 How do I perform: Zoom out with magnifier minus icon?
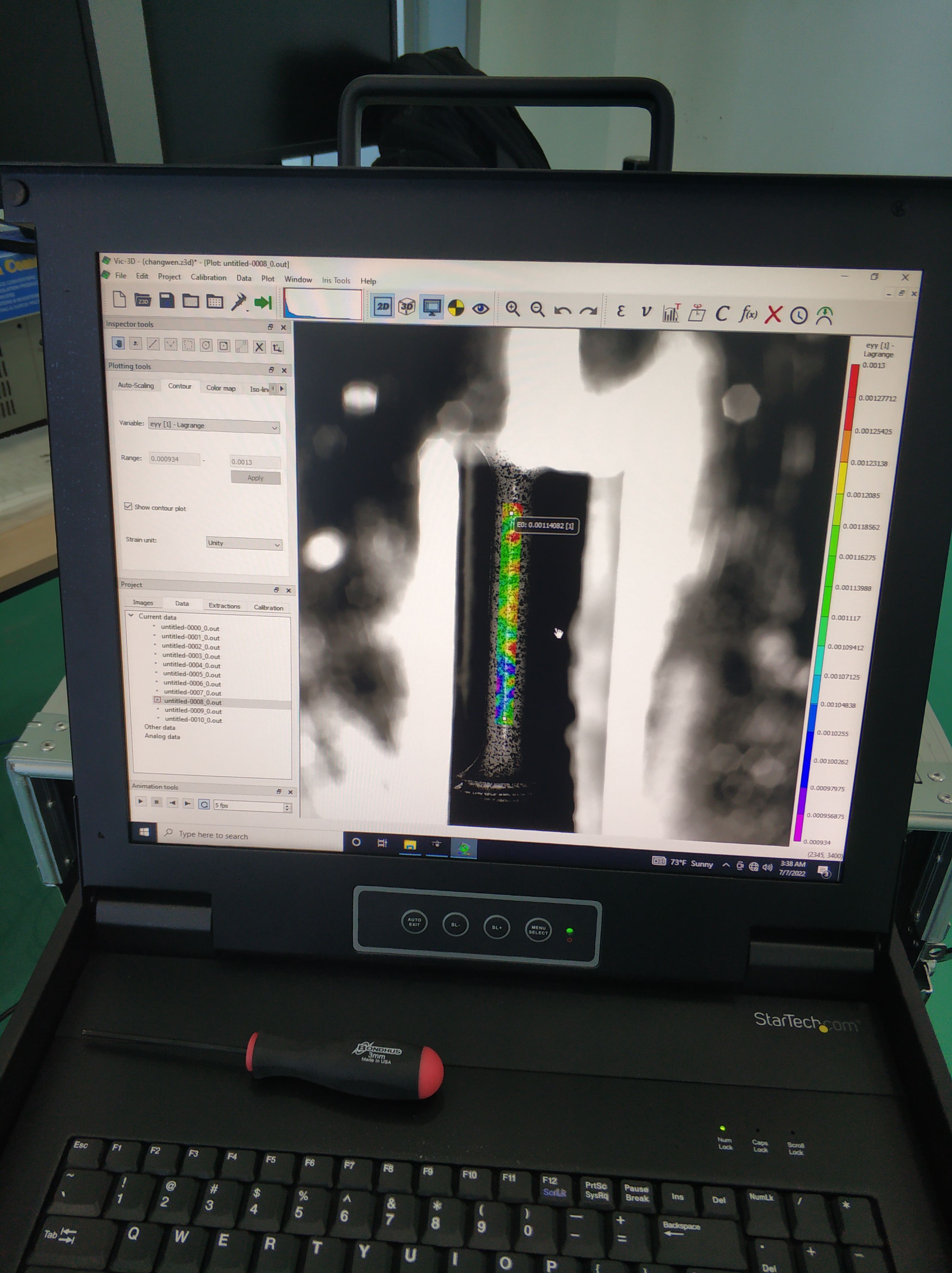point(537,310)
